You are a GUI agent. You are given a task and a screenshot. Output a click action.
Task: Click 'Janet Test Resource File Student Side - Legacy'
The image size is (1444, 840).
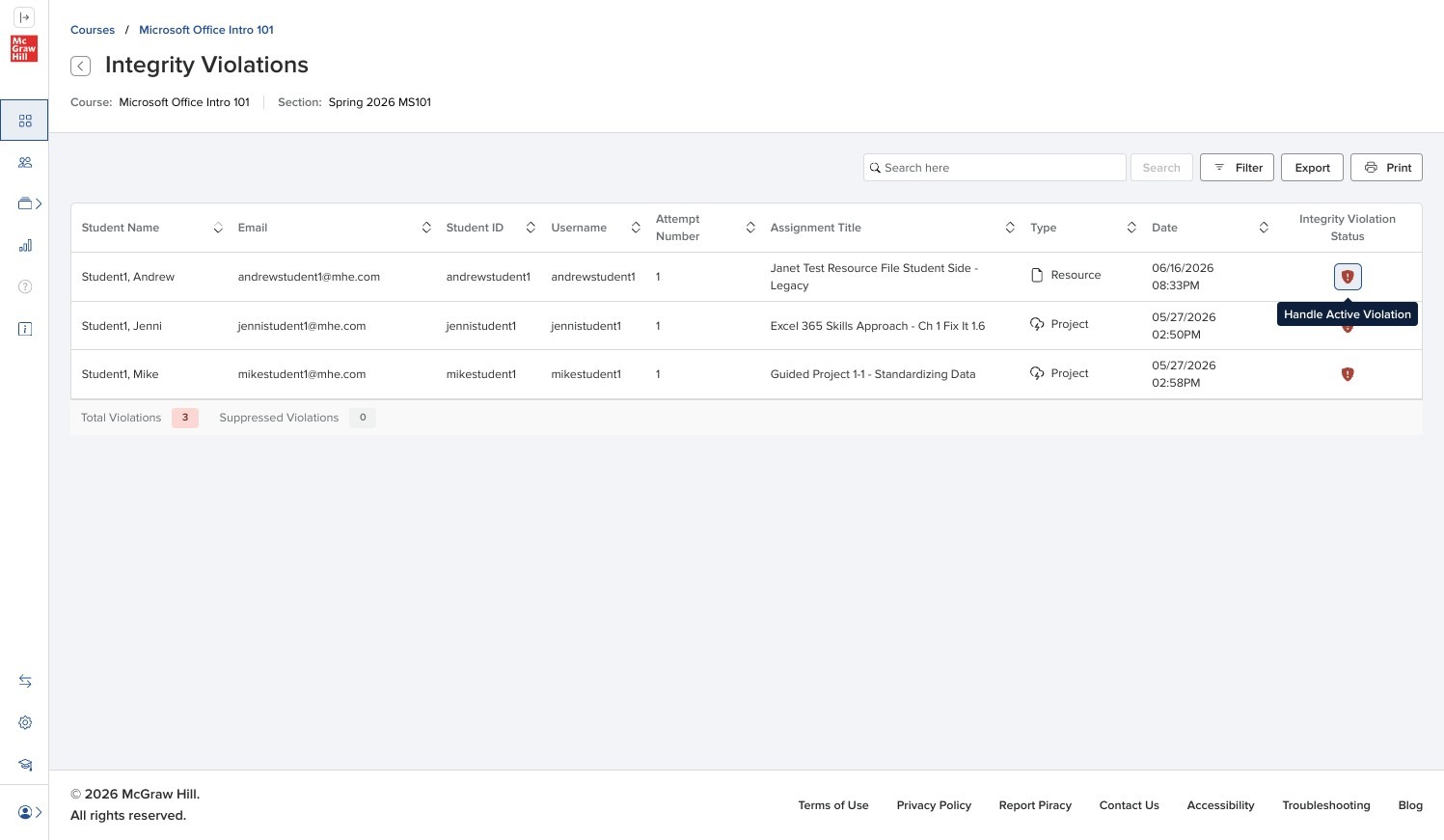[875, 277]
